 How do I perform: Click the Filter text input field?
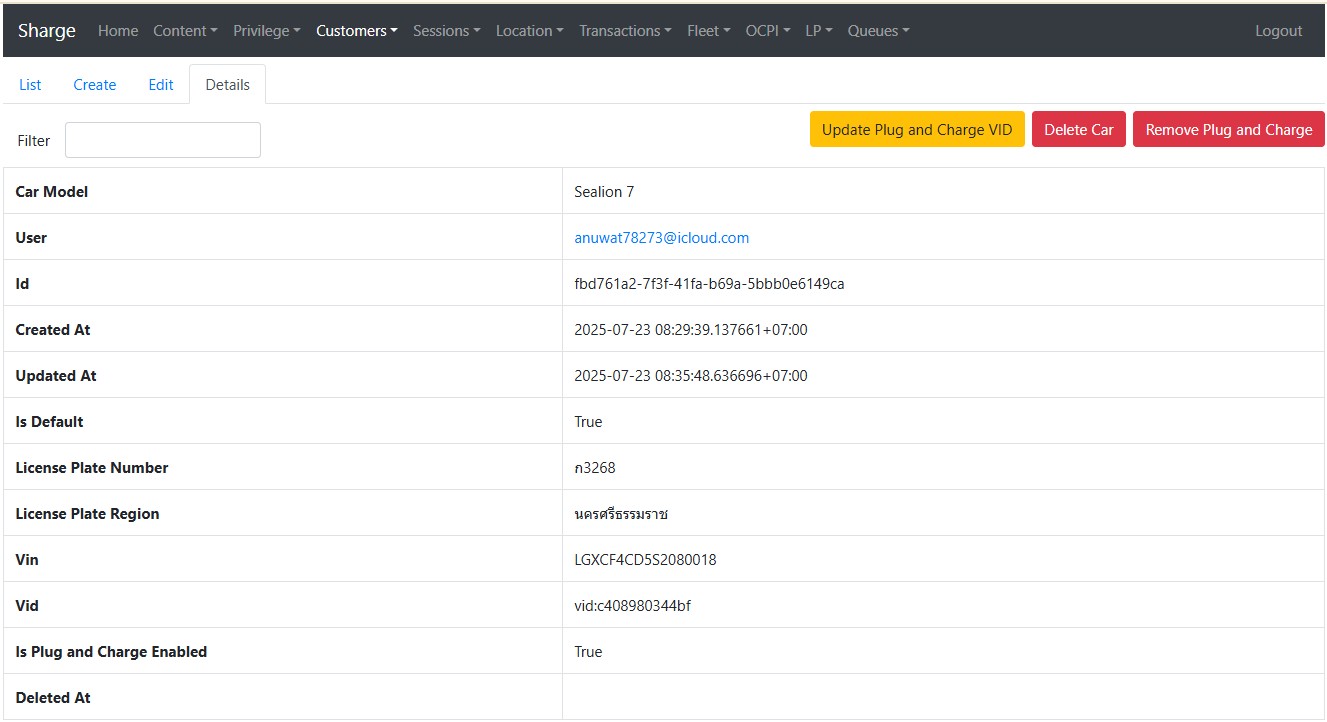[163, 140]
